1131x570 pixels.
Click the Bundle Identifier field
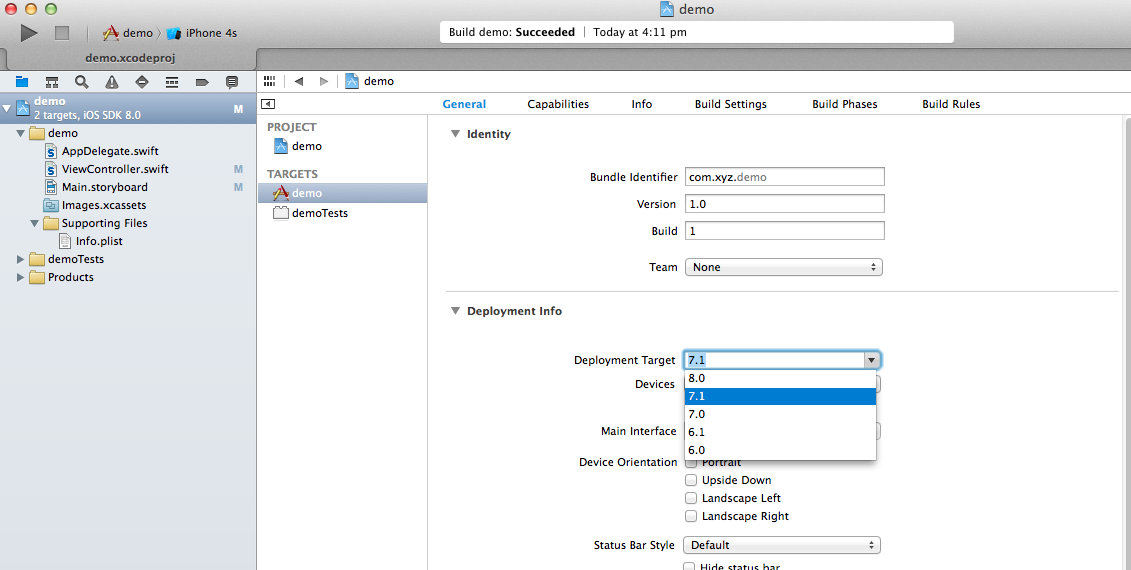tap(784, 177)
